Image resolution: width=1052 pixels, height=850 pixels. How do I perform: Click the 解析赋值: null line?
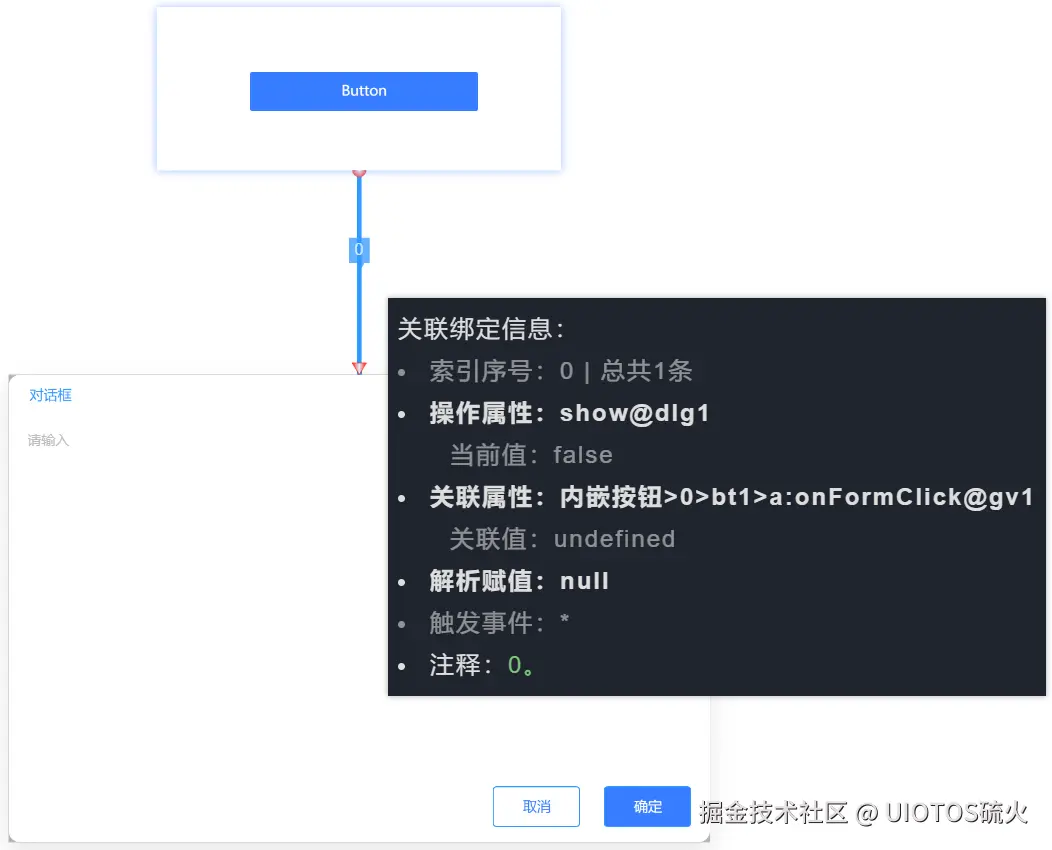(519, 581)
